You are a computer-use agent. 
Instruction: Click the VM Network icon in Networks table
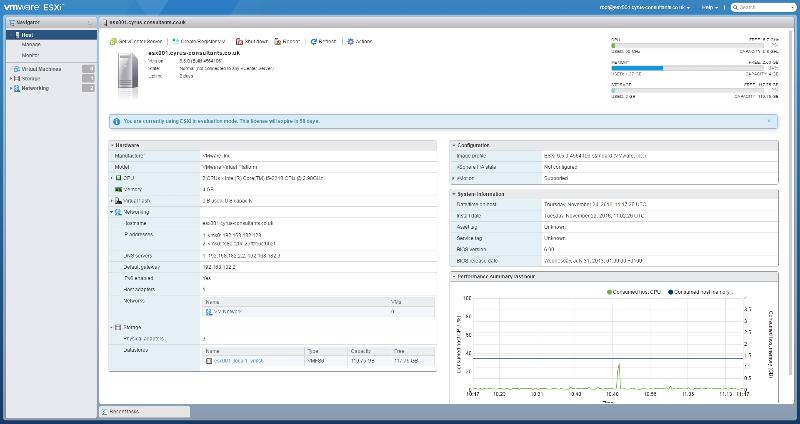pyautogui.click(x=209, y=311)
